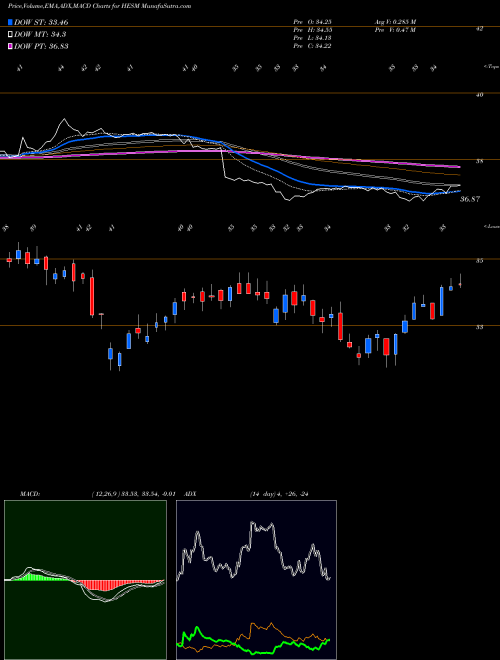Click the dark blue ADX chart panel

tap(256, 580)
